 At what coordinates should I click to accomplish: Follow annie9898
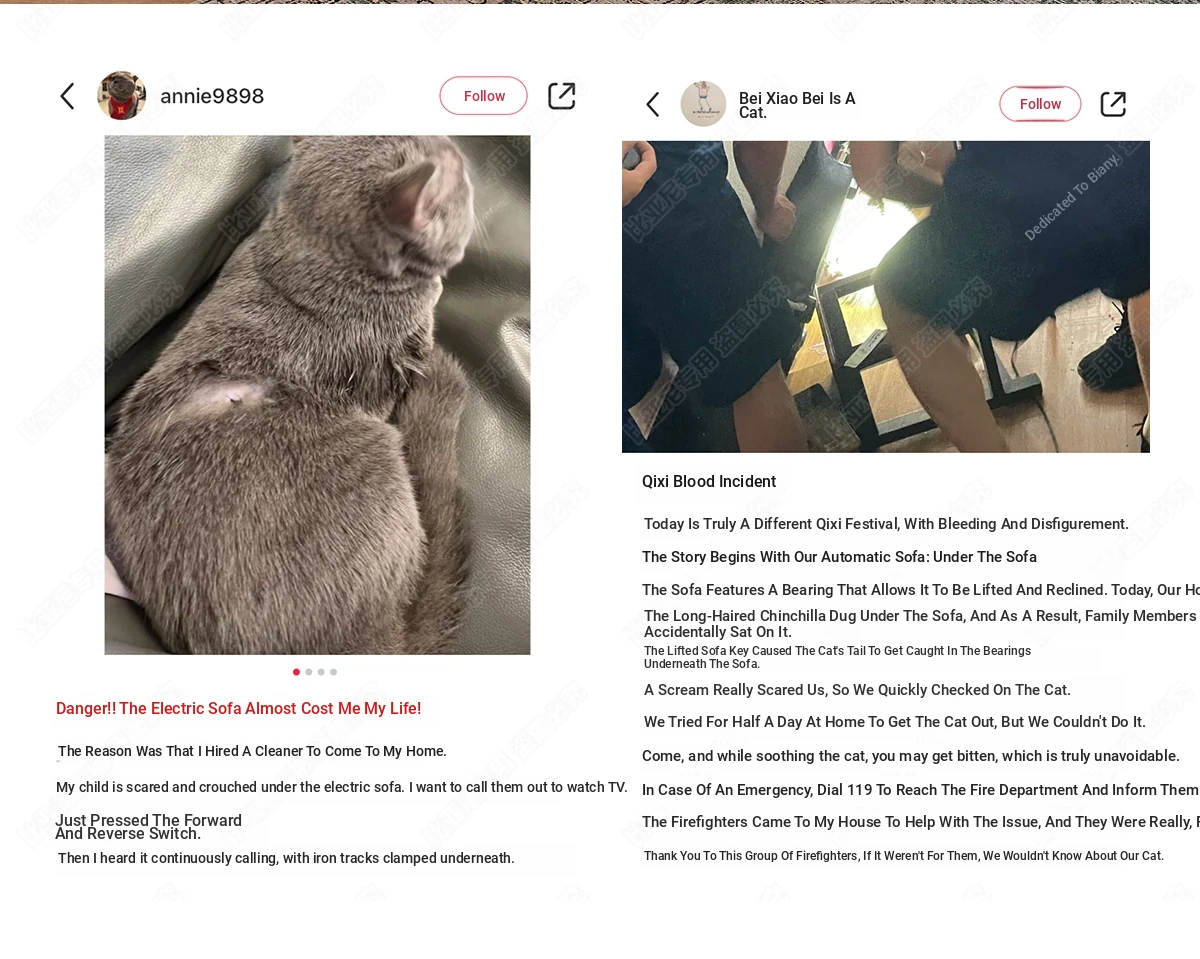point(484,96)
